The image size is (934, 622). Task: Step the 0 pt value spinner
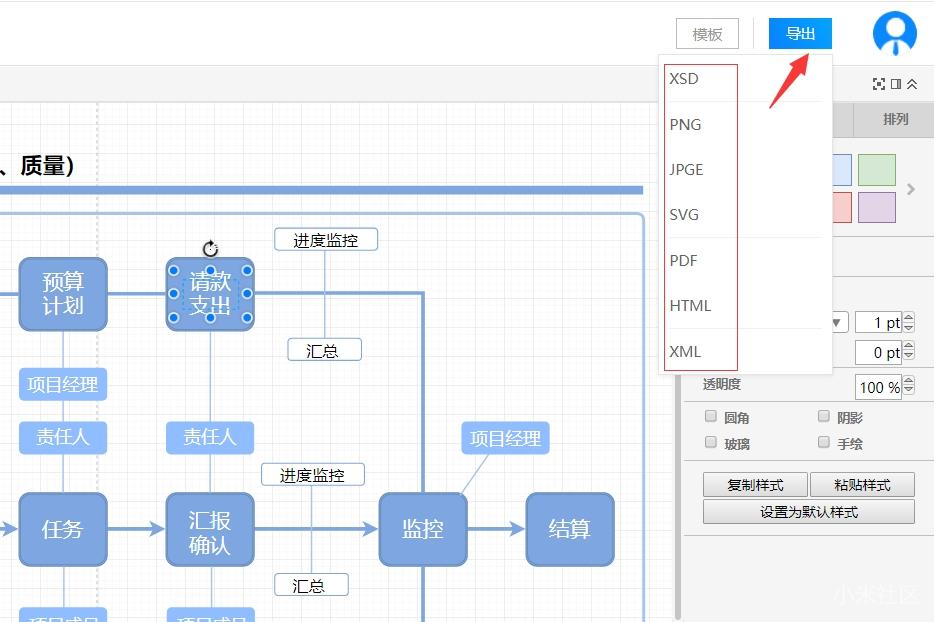coord(908,350)
